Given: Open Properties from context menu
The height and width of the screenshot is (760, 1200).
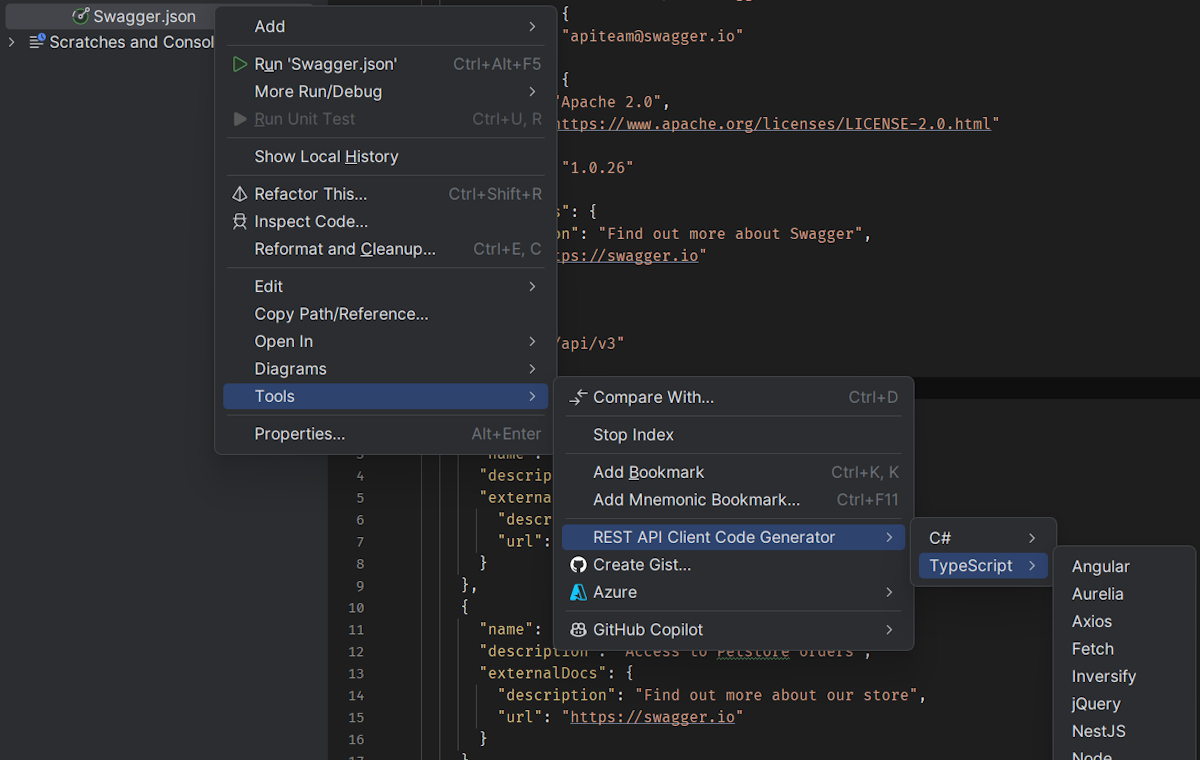Looking at the screenshot, I should 385,434.
